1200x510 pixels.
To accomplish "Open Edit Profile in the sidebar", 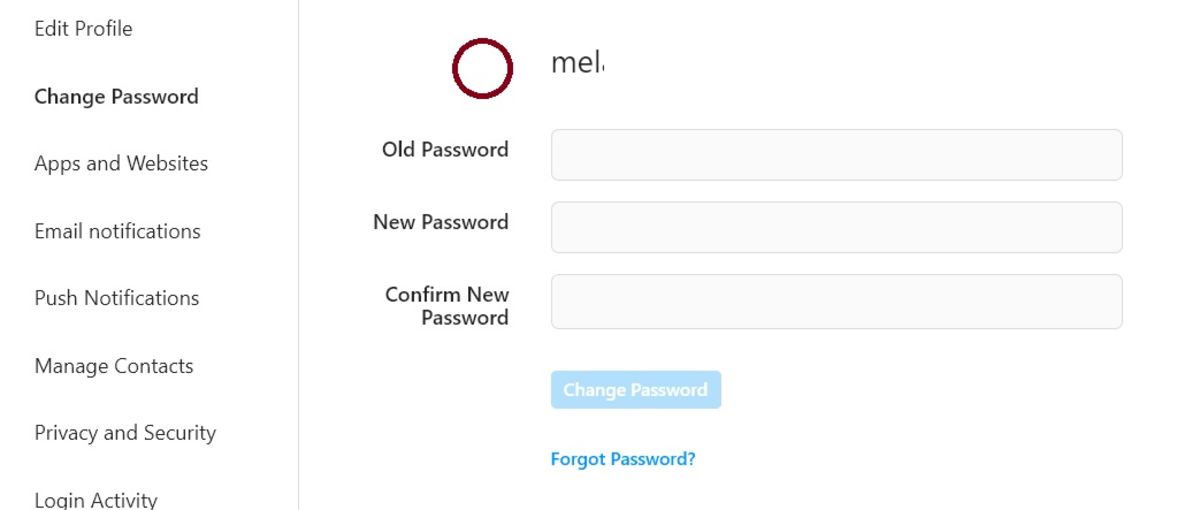I will coord(83,29).
